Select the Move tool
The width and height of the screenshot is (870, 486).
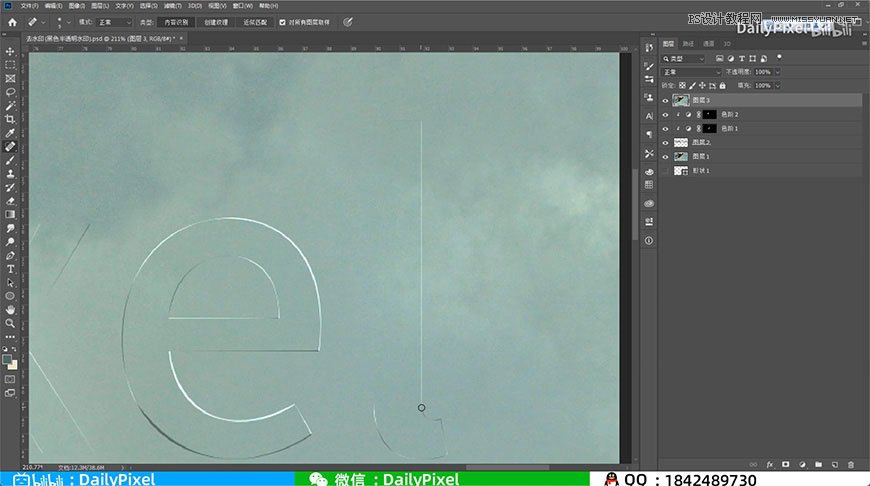tap(10, 52)
